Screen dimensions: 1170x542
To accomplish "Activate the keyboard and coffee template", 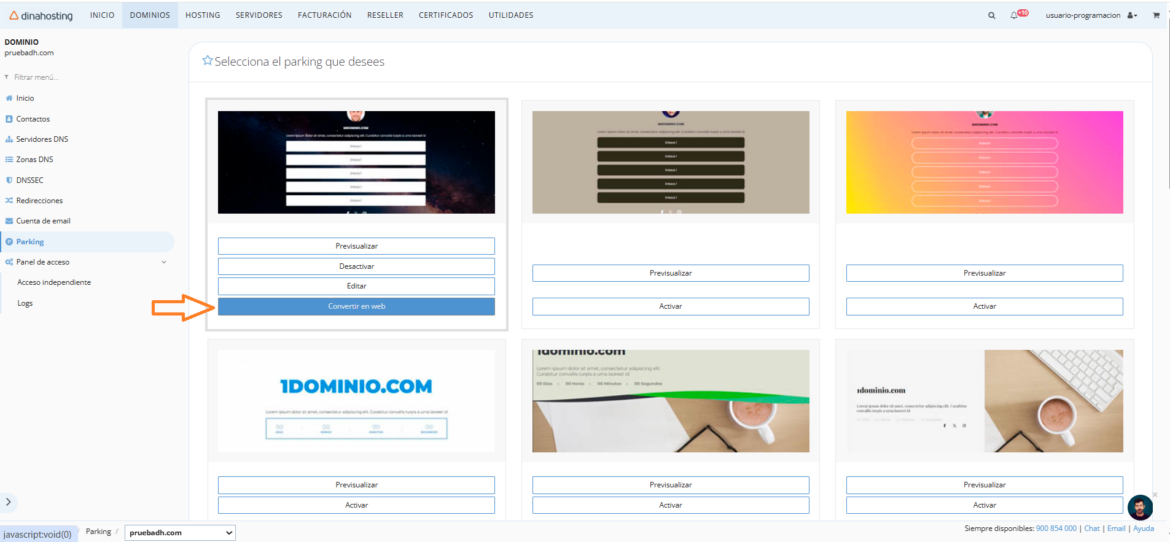I will click(984, 505).
